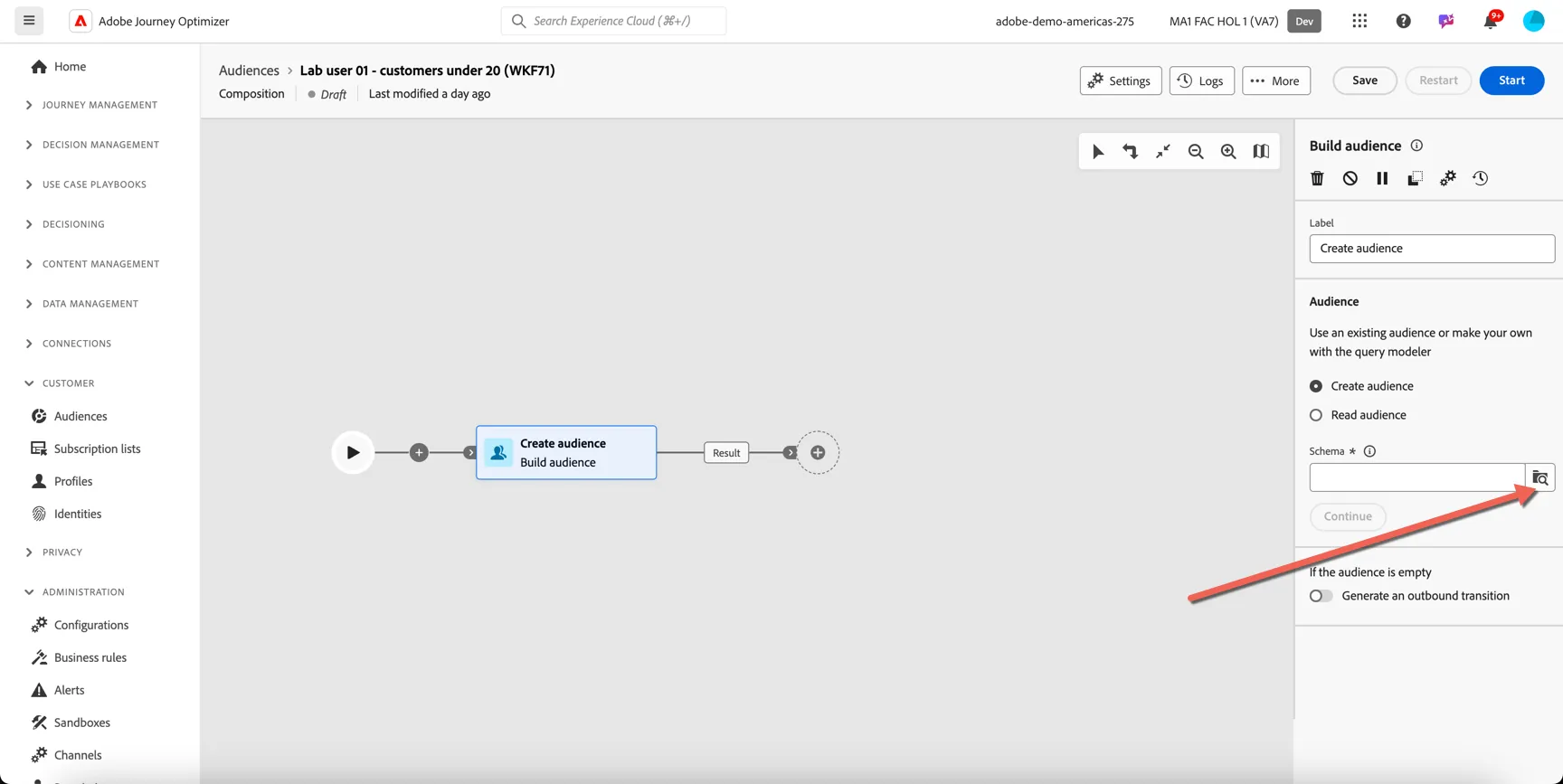The height and width of the screenshot is (784, 1563).
Task: Go to Home in sidebar
Action: (x=59, y=66)
